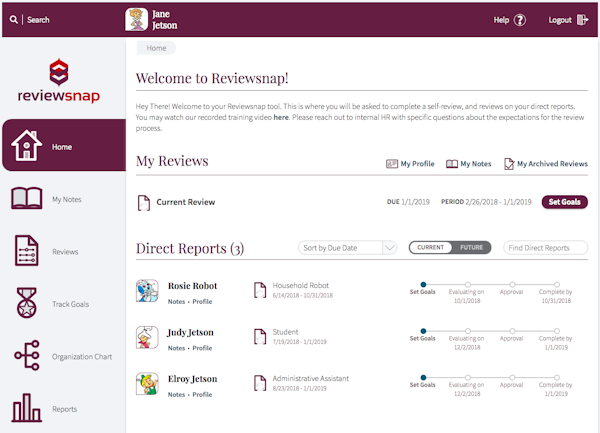Open Reports label in the sidebar
This screenshot has height=433, width=600.
[x=64, y=409]
